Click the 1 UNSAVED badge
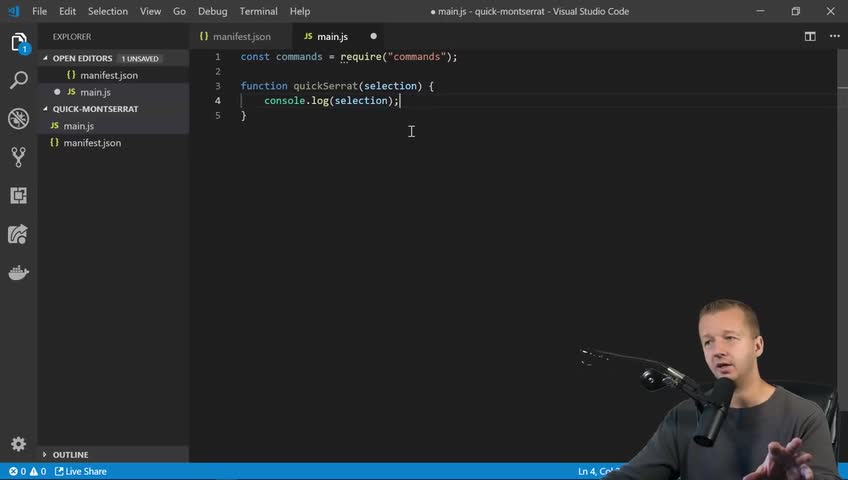The height and width of the screenshot is (480, 848). click(140, 58)
